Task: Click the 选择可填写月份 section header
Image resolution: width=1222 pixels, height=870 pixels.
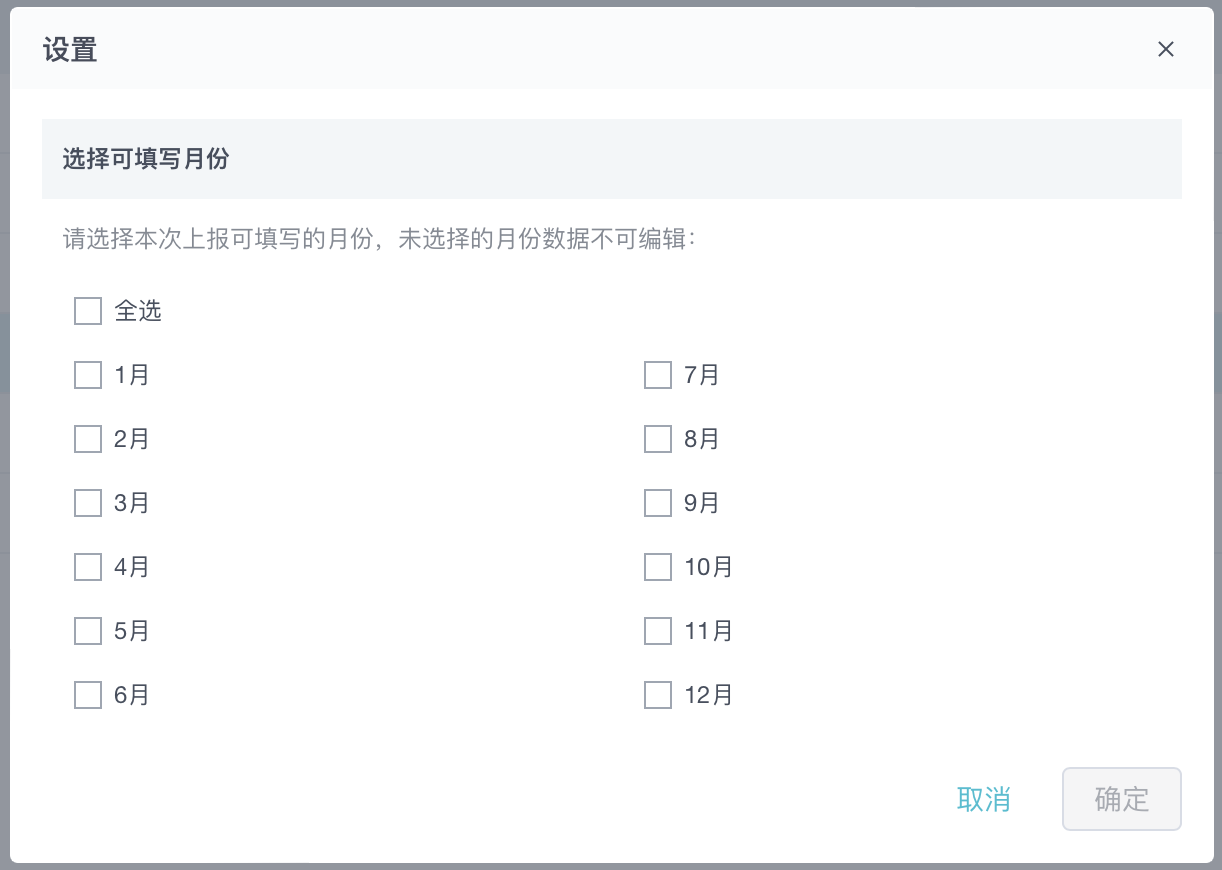Action: pos(146,159)
